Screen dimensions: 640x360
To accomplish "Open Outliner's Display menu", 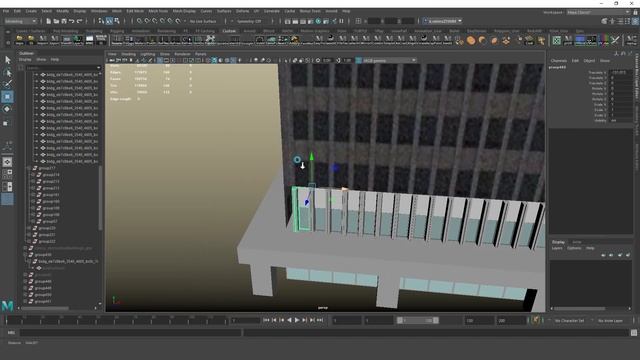I will pyautogui.click(x=25, y=60).
